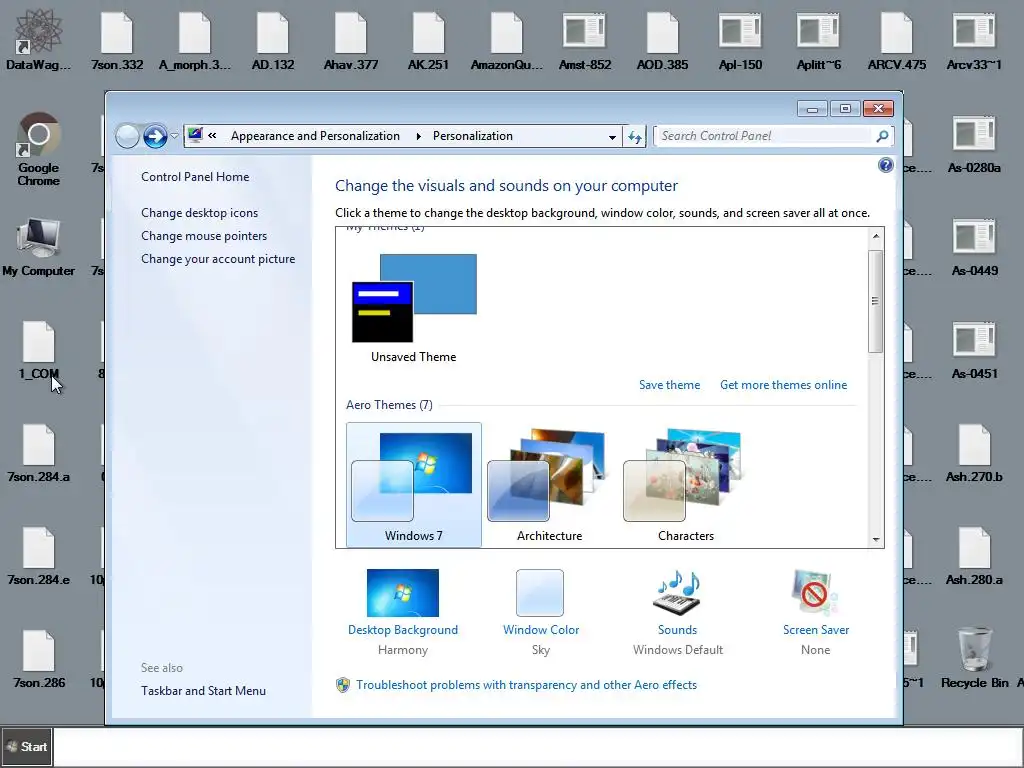Screen dimensions: 1024x768
Task: Select the Ash.280.a desktop file
Action: point(974,556)
